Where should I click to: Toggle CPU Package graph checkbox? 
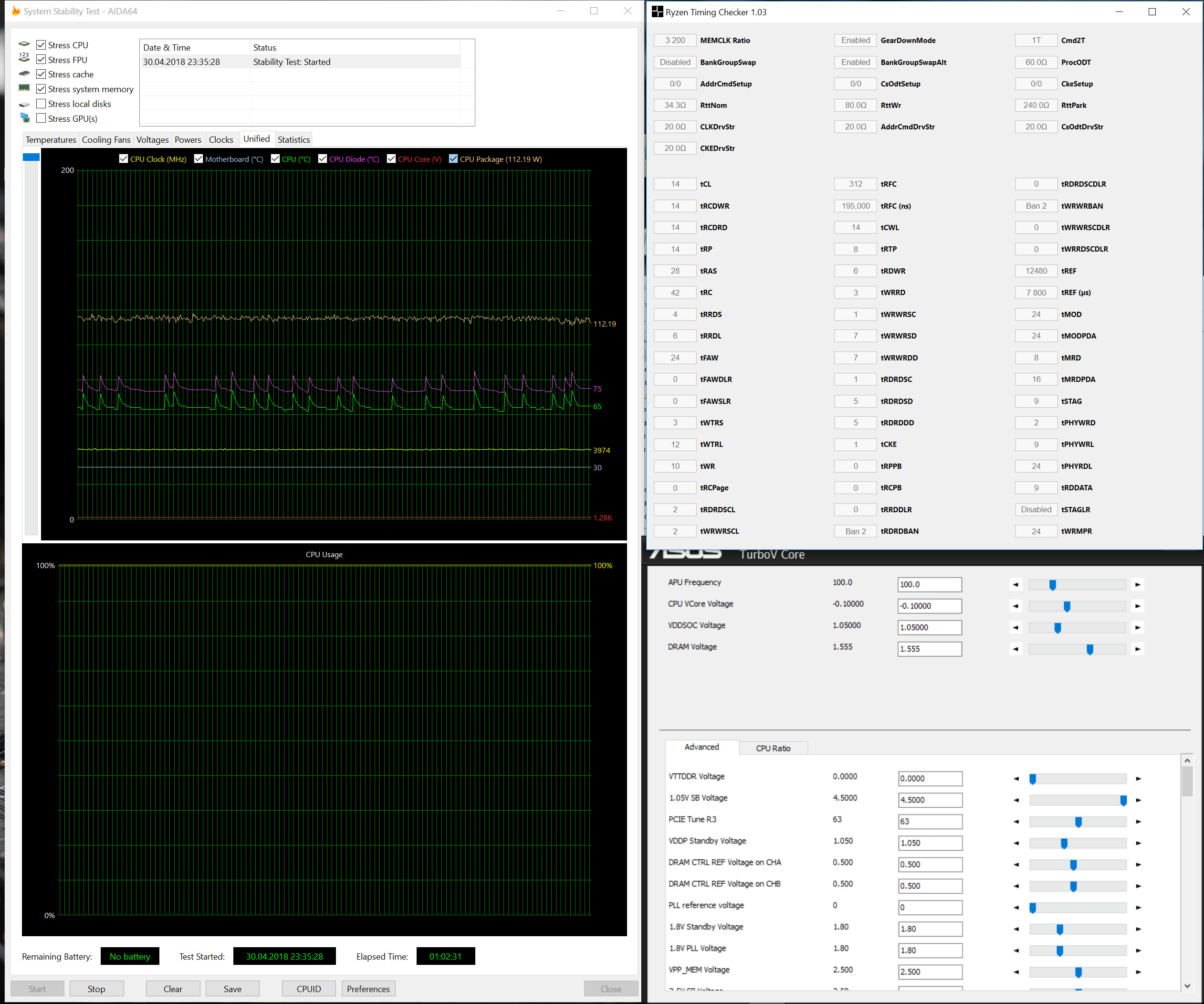(453, 159)
